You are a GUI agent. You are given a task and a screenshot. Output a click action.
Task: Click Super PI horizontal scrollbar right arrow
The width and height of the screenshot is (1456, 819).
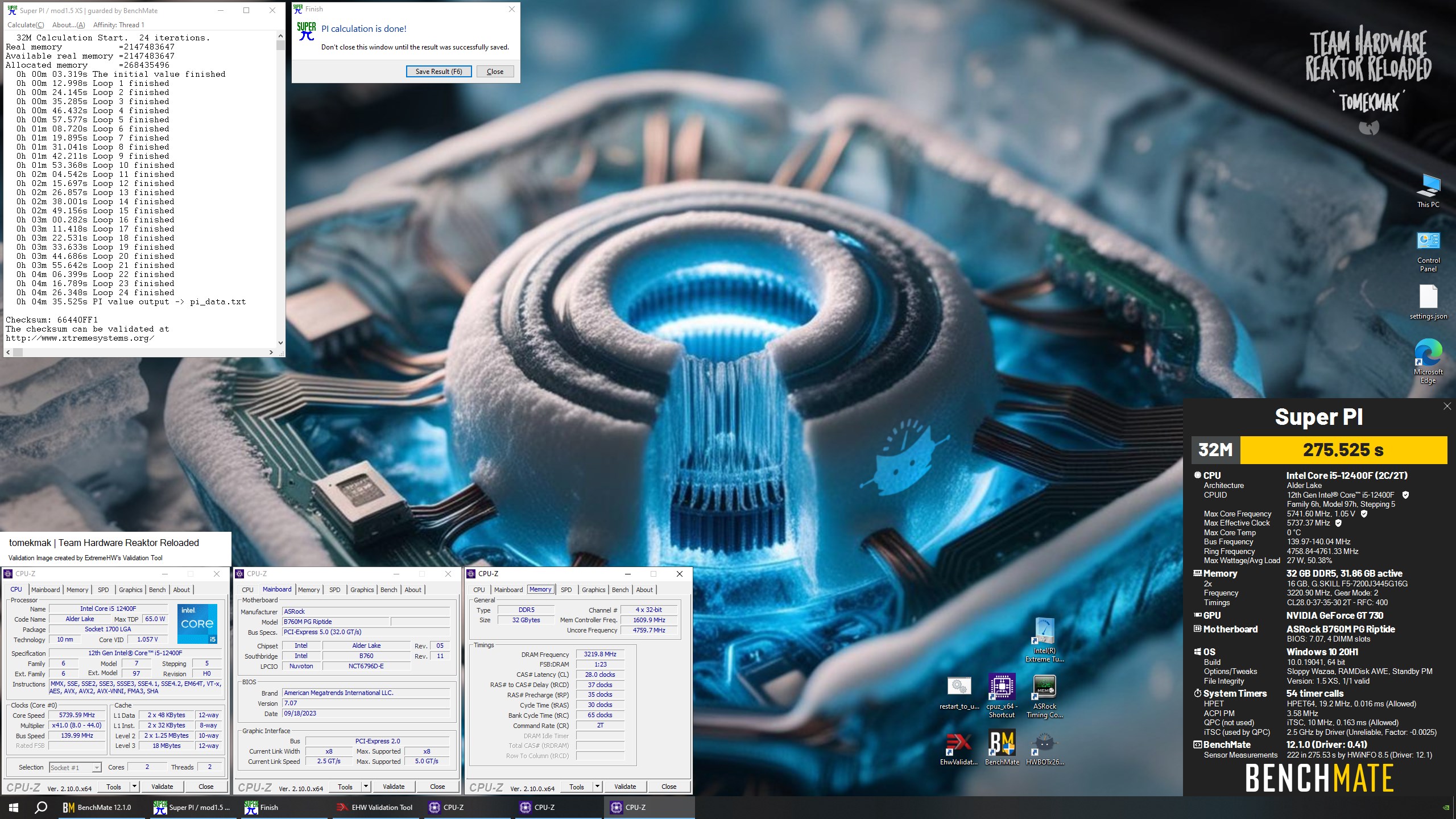click(x=271, y=353)
